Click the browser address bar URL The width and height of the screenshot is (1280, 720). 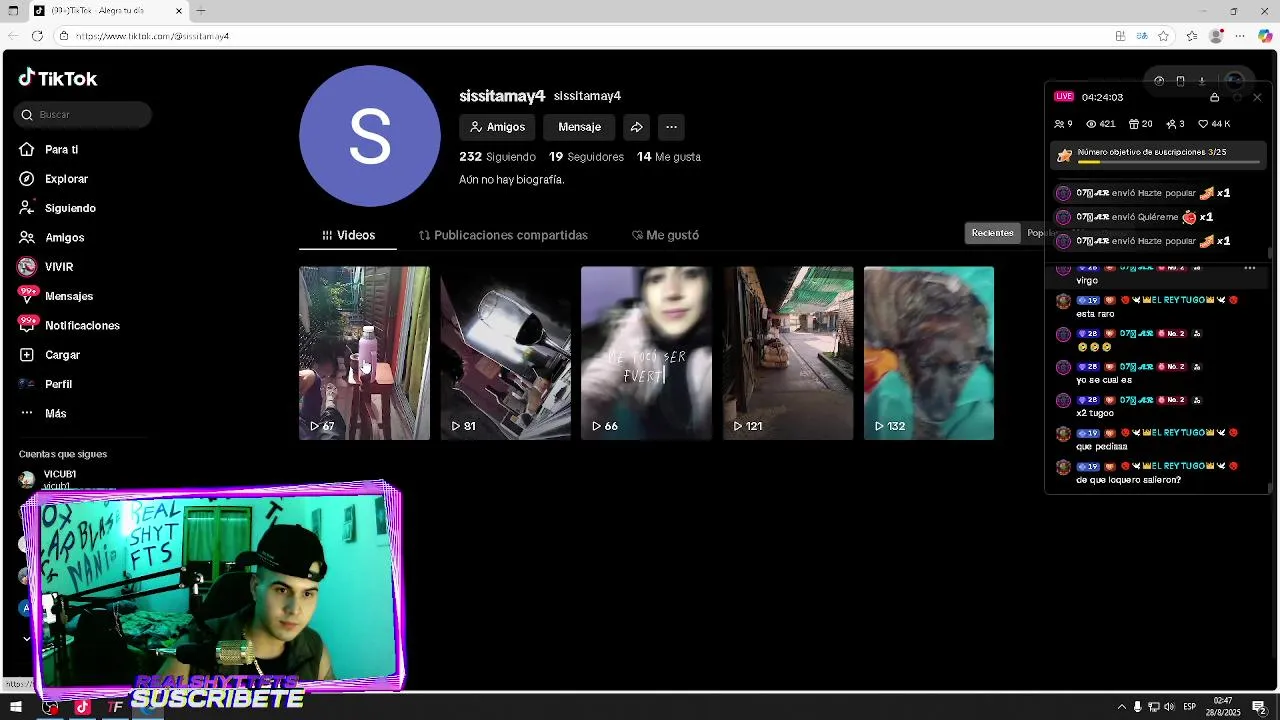click(x=153, y=36)
